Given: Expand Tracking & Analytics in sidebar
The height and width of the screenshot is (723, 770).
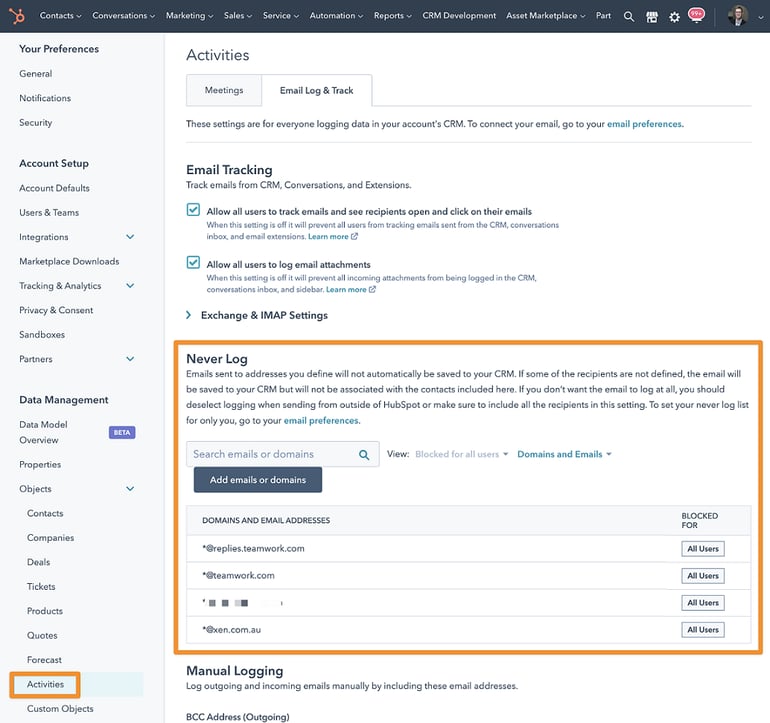Looking at the screenshot, I should coord(130,285).
